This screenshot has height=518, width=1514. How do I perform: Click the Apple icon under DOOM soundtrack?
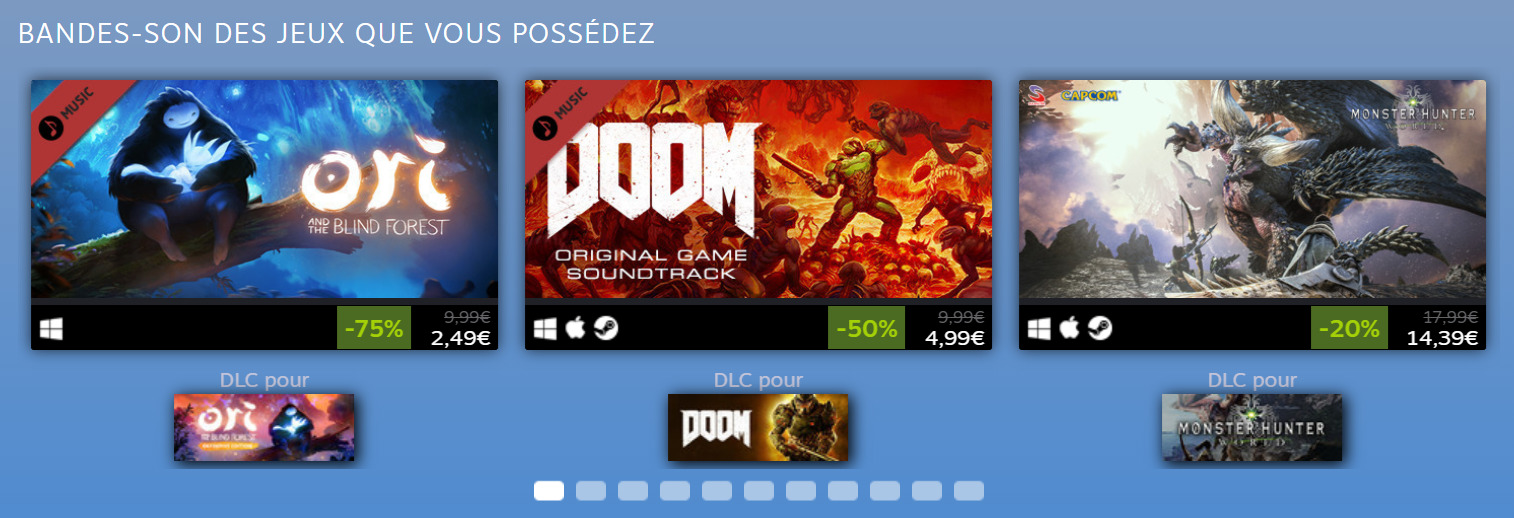pyautogui.click(x=575, y=328)
